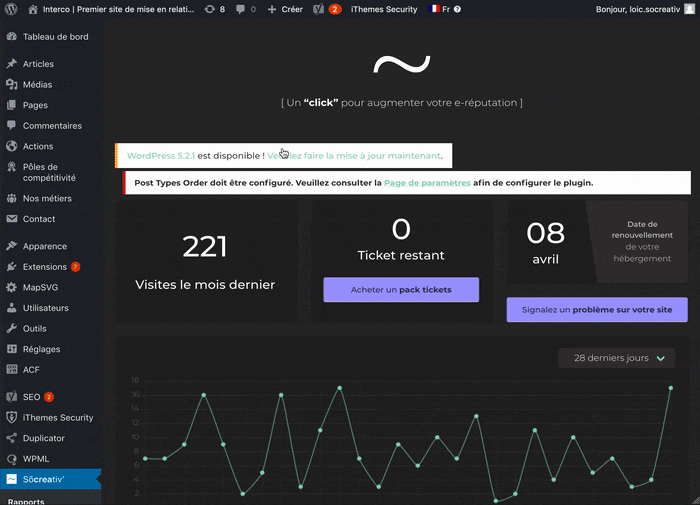700x505 pixels.
Task: Open the Articles menu item
Action: coord(38,64)
